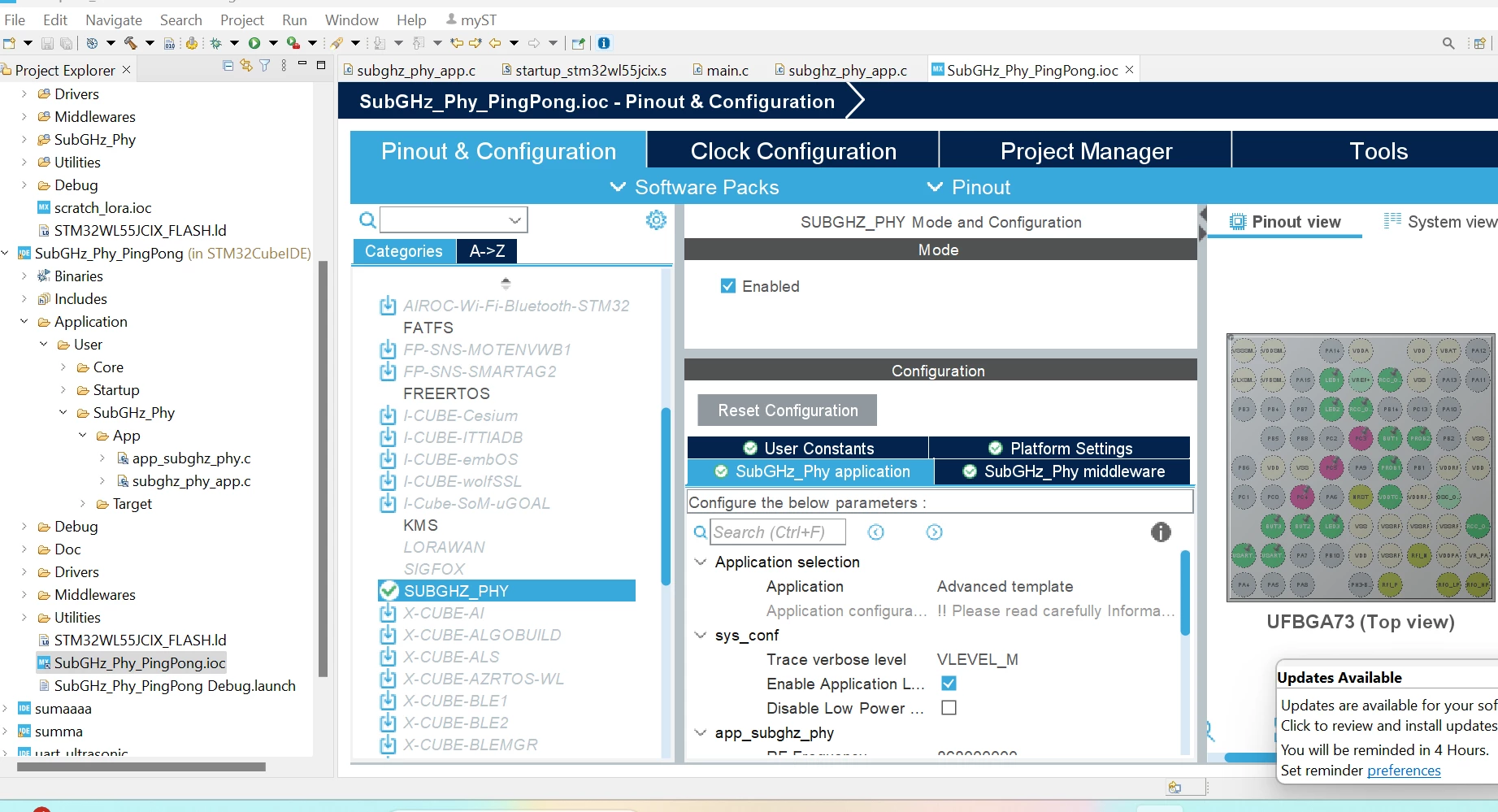Uncheck the Enabled mode checkbox
Screen dimensions: 1498x812
coord(728,286)
